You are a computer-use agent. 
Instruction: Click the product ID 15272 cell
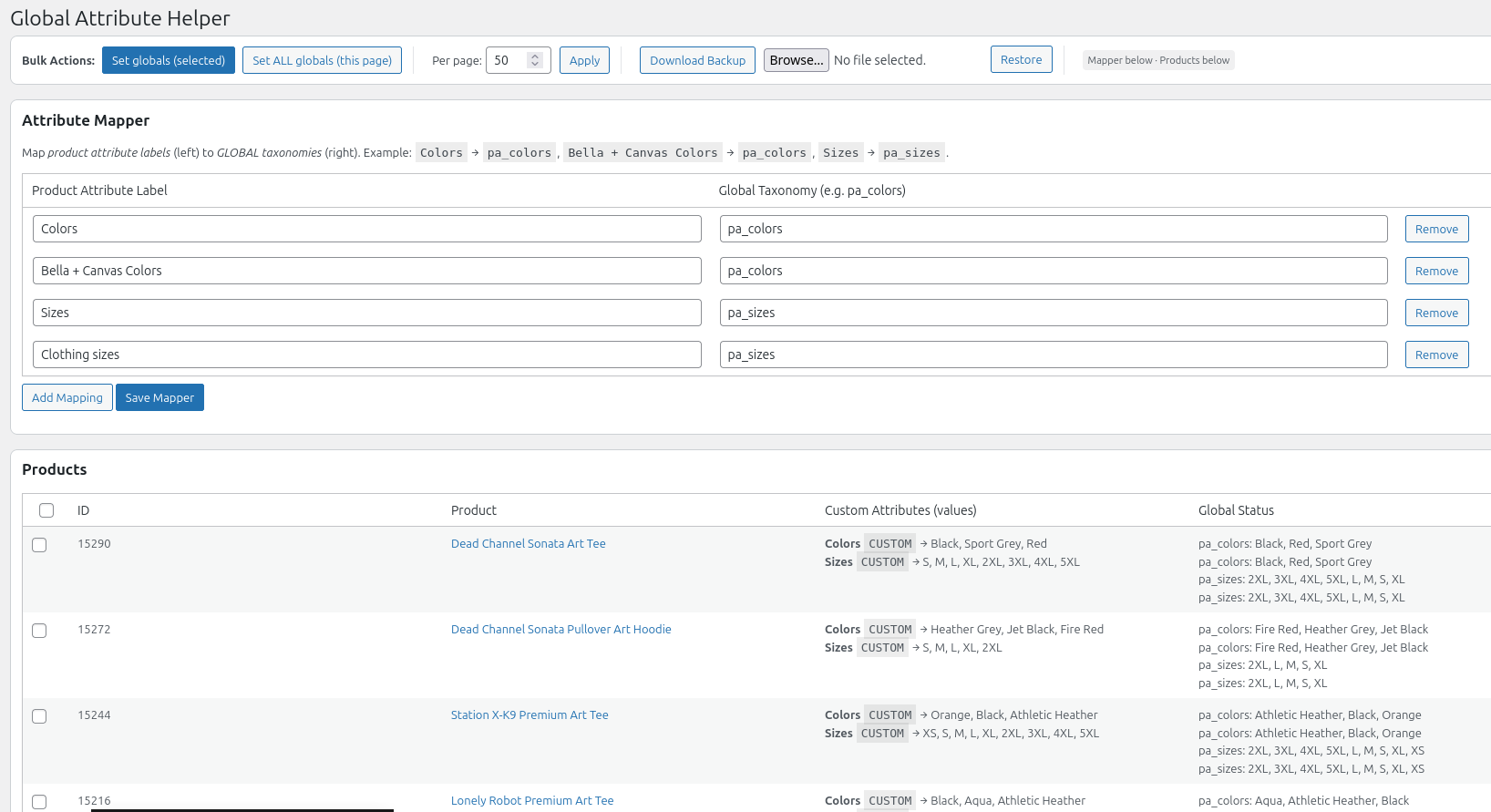point(94,629)
